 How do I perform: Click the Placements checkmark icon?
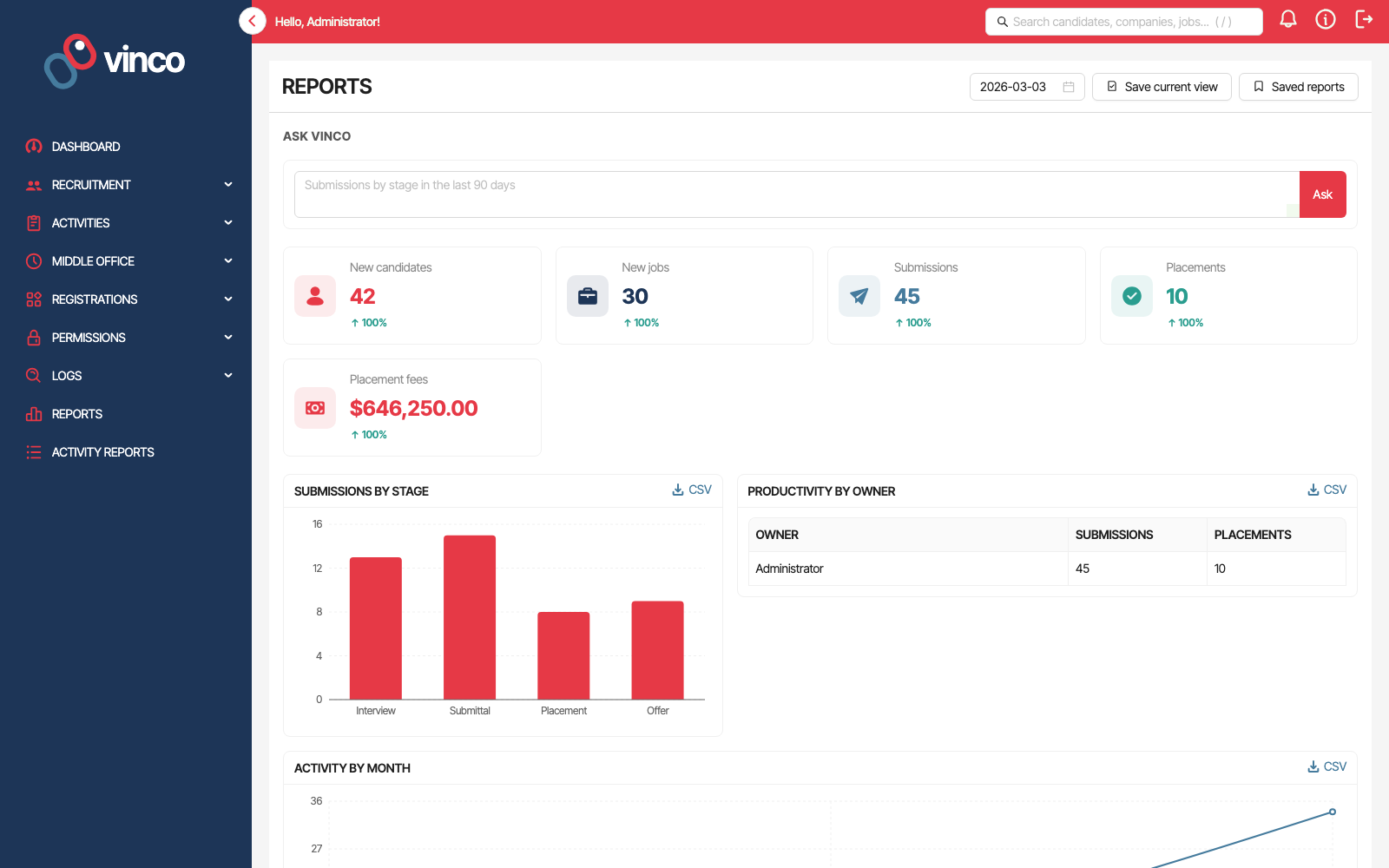[x=1132, y=296]
